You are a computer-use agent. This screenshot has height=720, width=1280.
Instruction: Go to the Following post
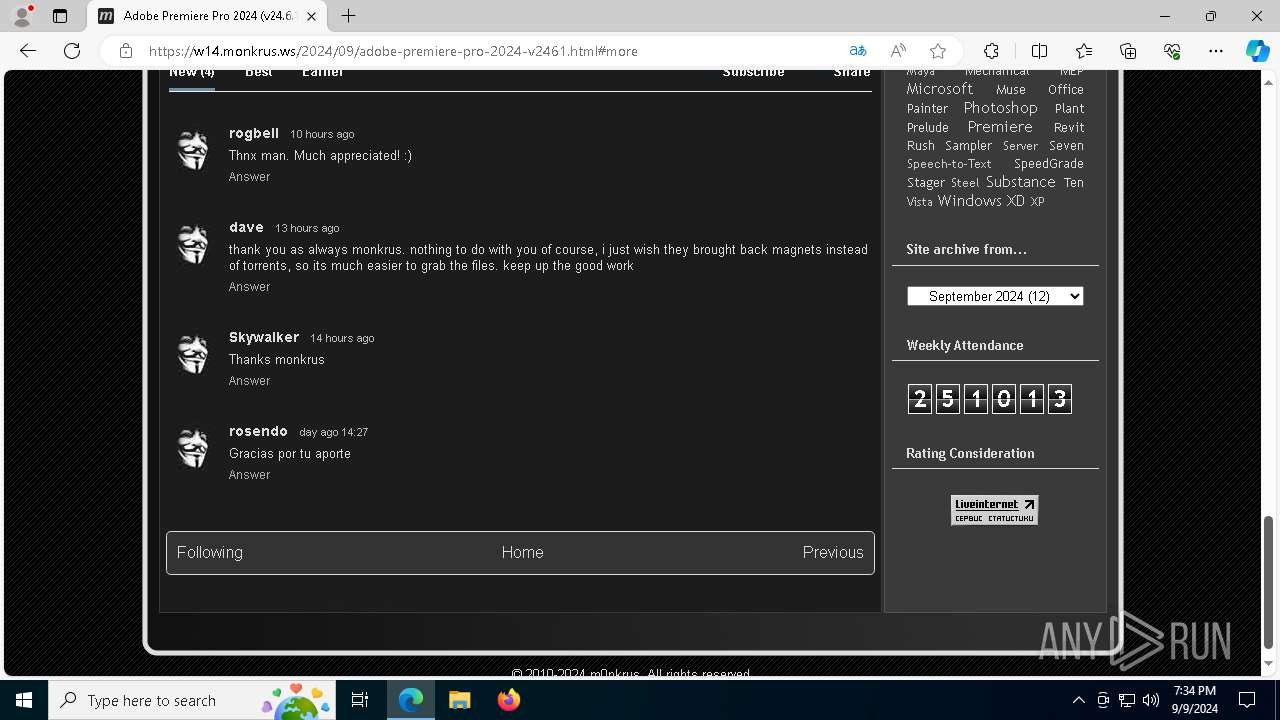[x=210, y=552]
